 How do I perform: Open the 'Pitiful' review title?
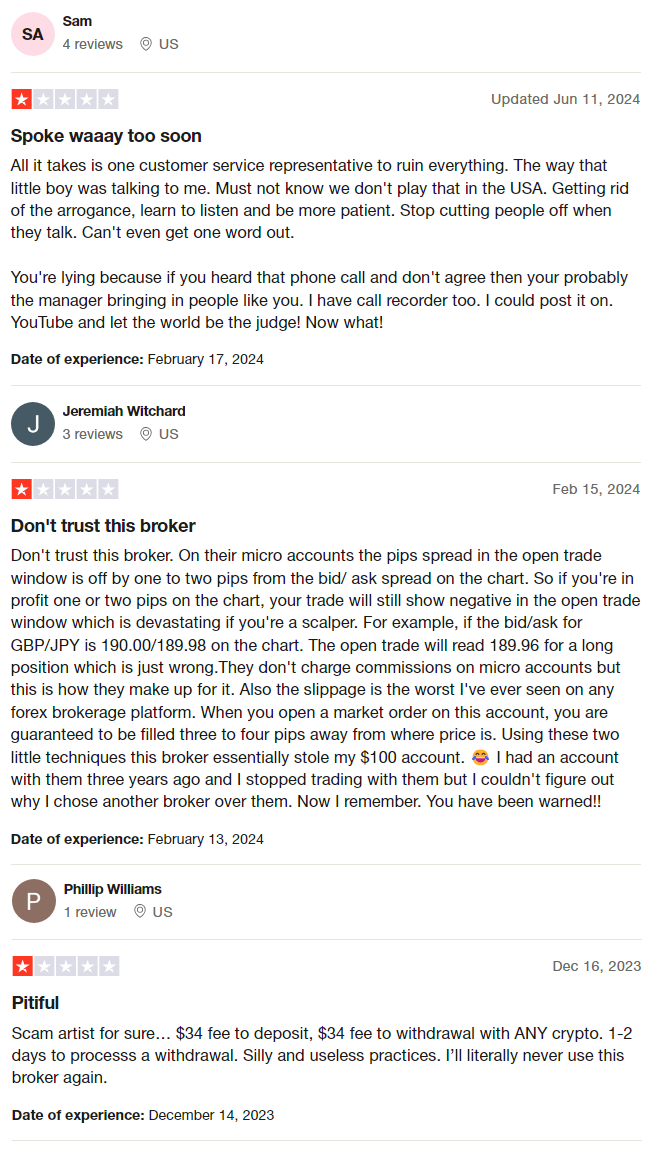pyautogui.click(x=35, y=1003)
